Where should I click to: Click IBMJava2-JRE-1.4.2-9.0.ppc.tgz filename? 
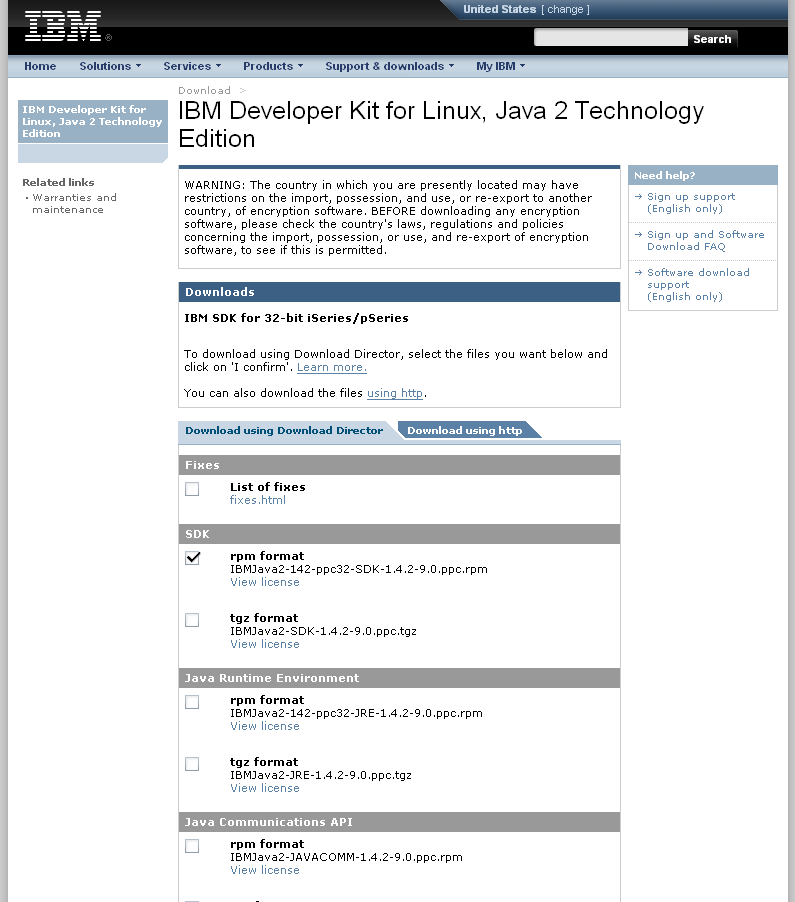point(321,775)
